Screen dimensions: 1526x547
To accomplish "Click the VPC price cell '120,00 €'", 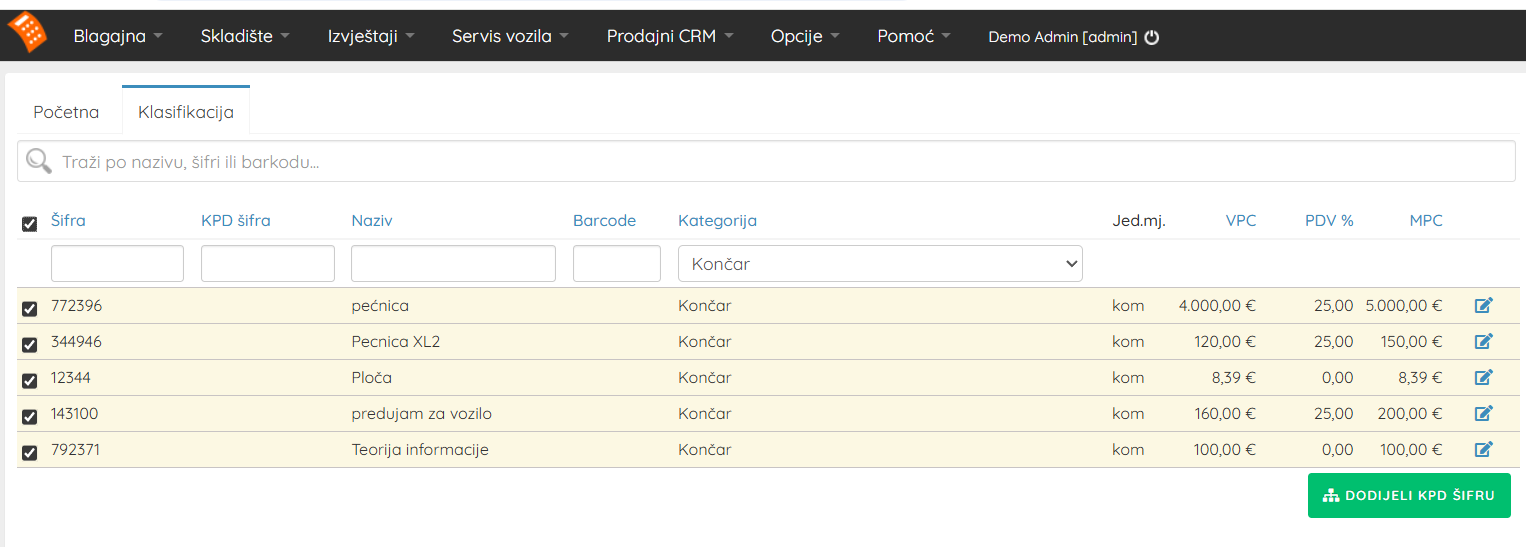I will click(x=1225, y=342).
